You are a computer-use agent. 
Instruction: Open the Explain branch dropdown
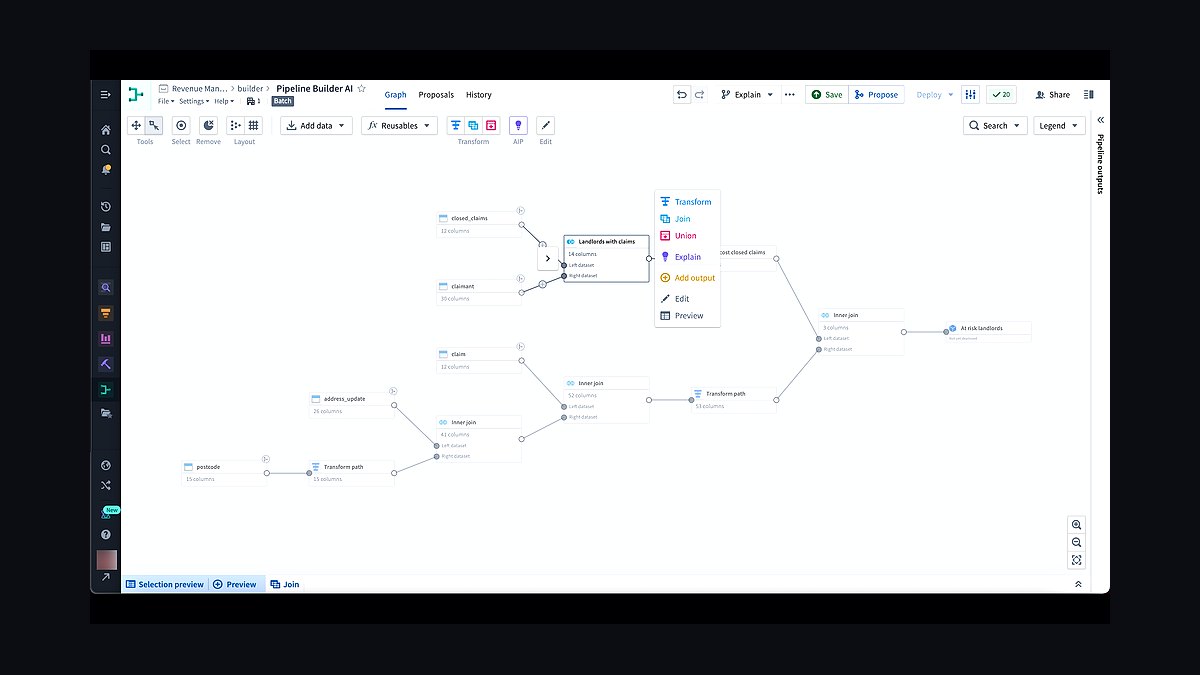(x=747, y=95)
